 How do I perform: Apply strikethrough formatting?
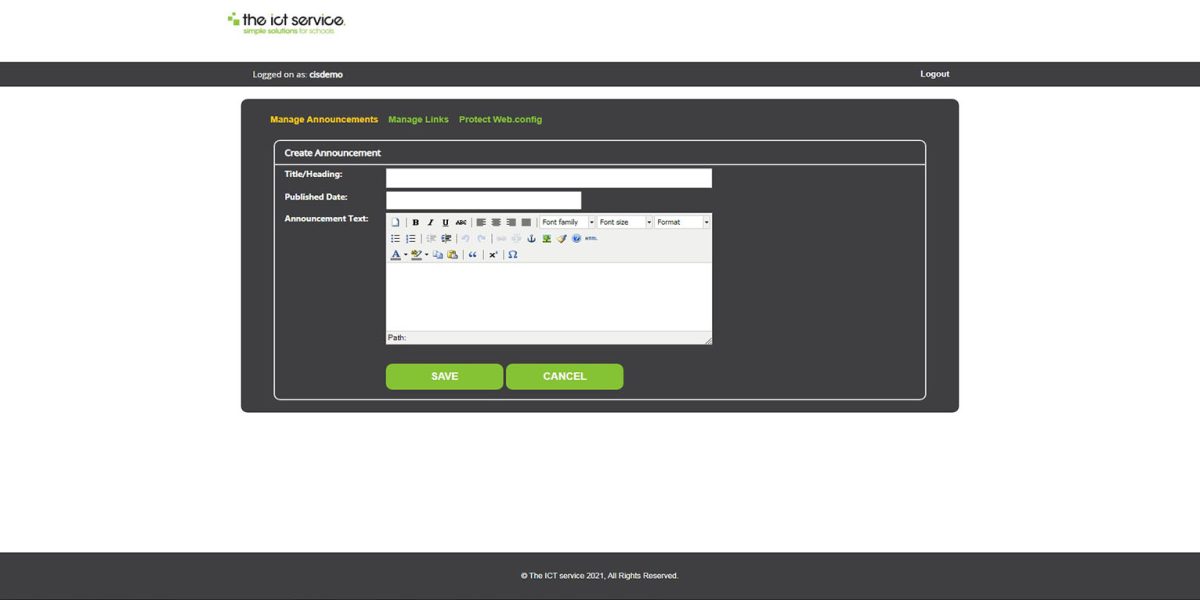tap(462, 222)
